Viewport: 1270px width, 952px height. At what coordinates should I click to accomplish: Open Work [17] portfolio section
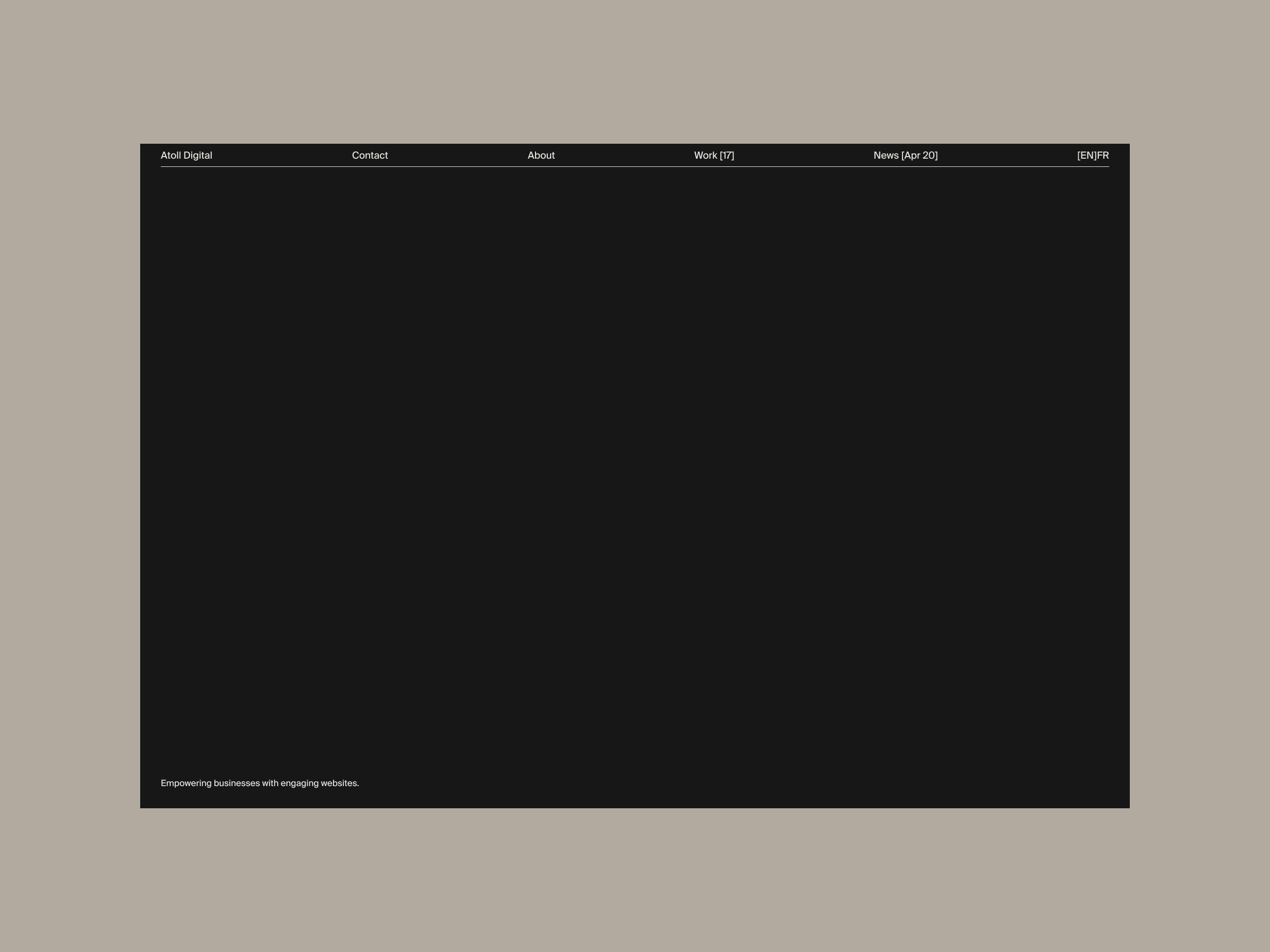714,156
